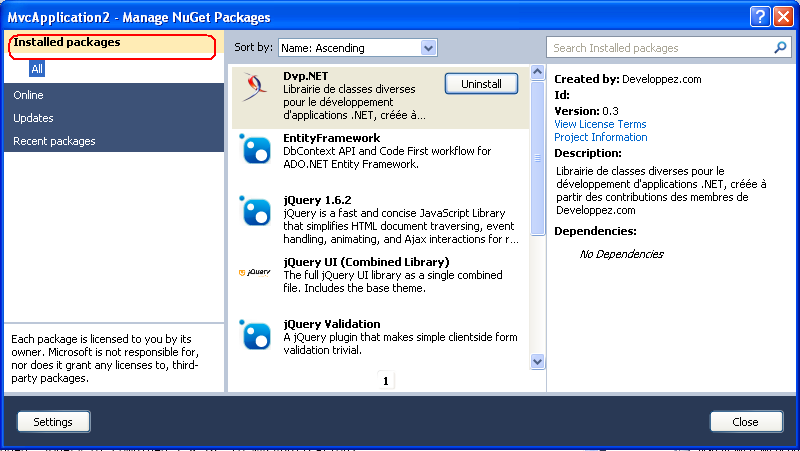Click the Dvp.NET package icon
Image resolution: width=800 pixels, height=451 pixels.
coord(256,89)
